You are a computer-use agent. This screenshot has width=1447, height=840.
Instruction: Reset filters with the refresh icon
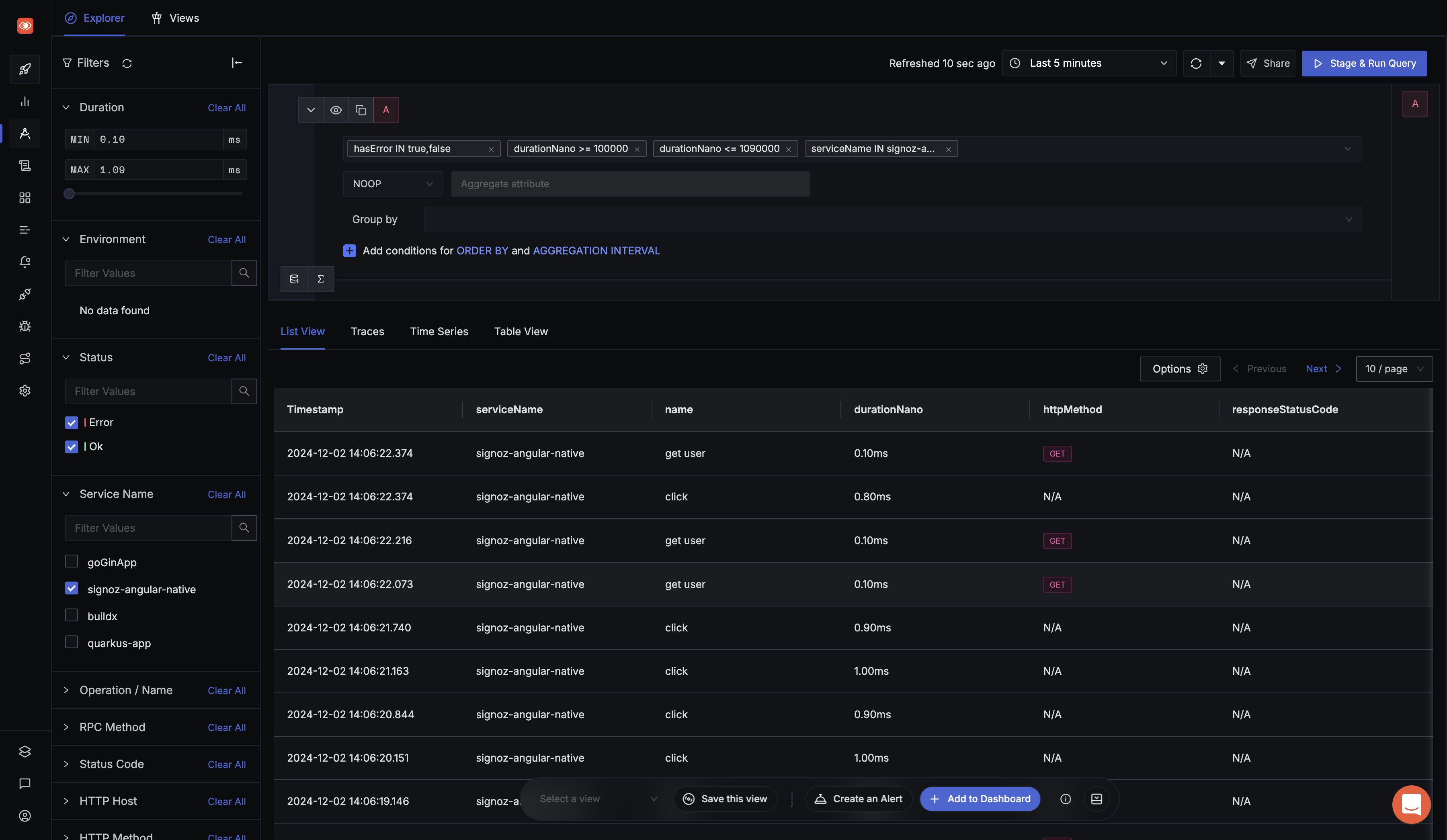pos(127,63)
